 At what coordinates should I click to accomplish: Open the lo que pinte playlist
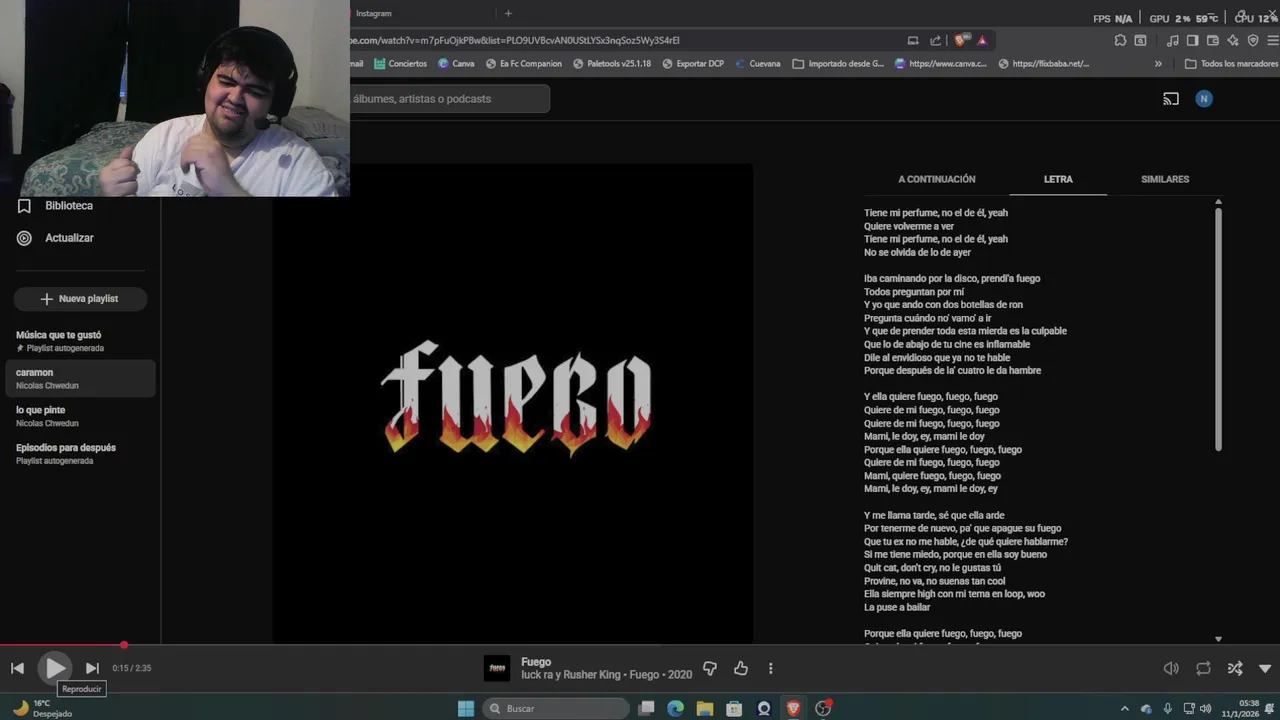coord(80,416)
